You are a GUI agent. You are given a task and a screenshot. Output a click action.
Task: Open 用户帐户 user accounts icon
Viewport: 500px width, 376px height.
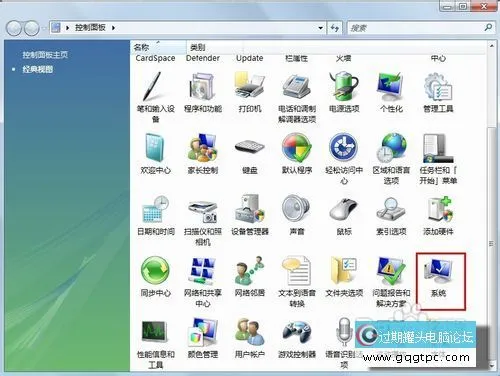pyautogui.click(x=250, y=332)
